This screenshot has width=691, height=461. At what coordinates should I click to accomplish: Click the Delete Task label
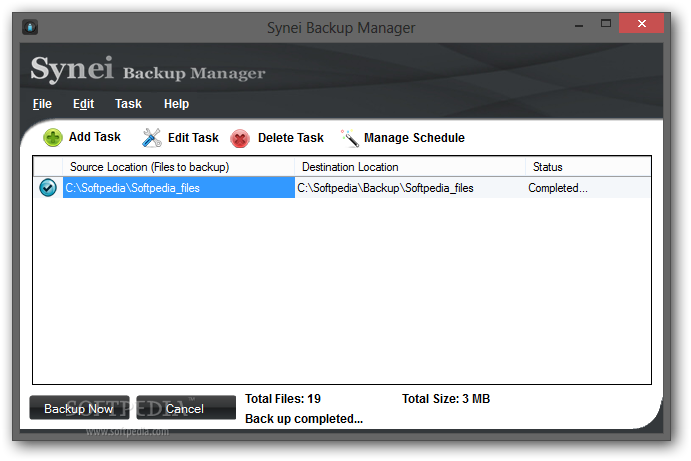click(x=291, y=138)
